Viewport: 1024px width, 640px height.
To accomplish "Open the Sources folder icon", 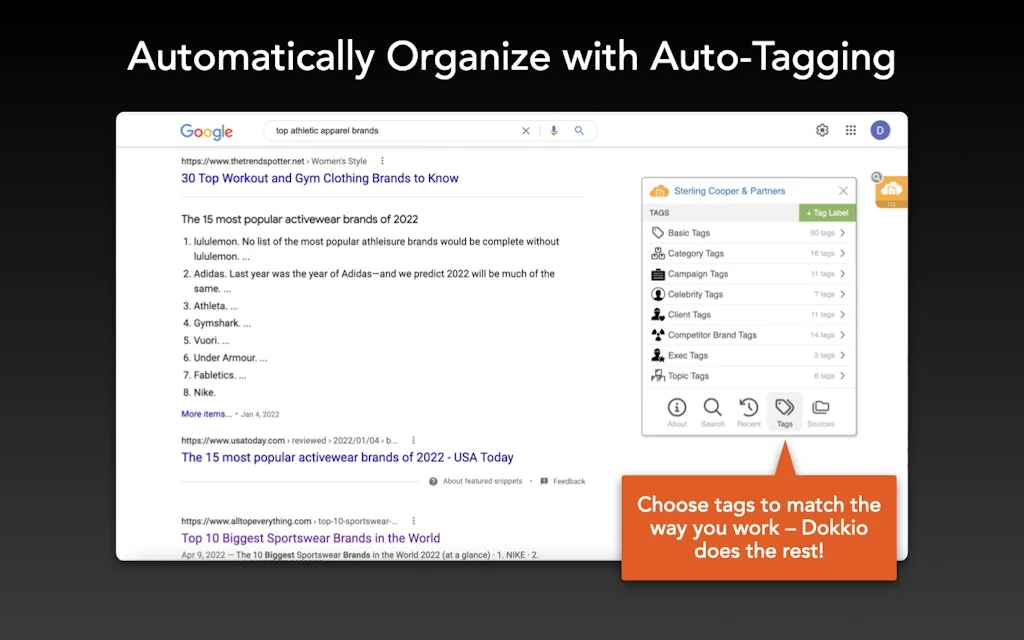I will point(820,411).
